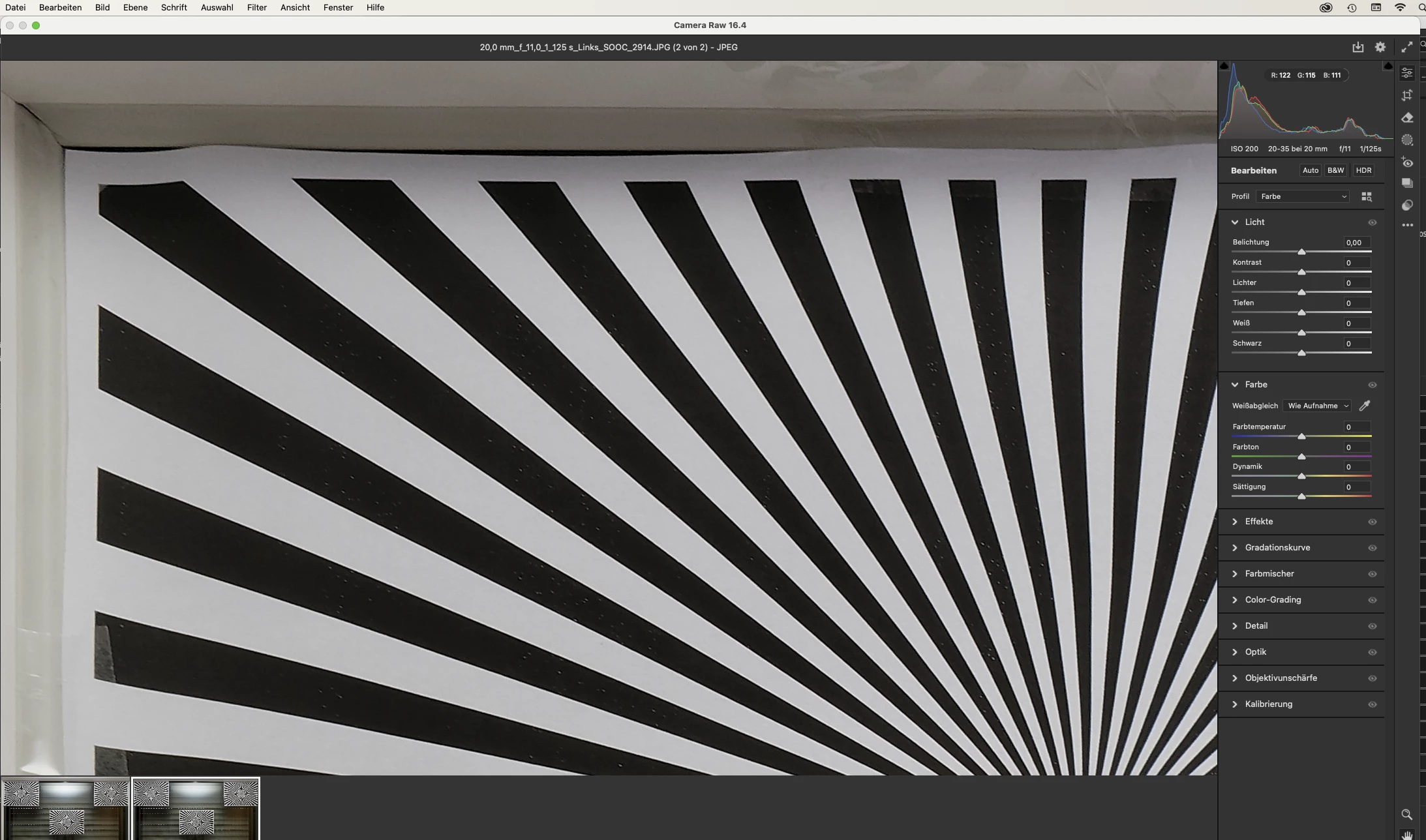Click the HDR button
This screenshot has height=840, width=1426.
pos(1363,170)
